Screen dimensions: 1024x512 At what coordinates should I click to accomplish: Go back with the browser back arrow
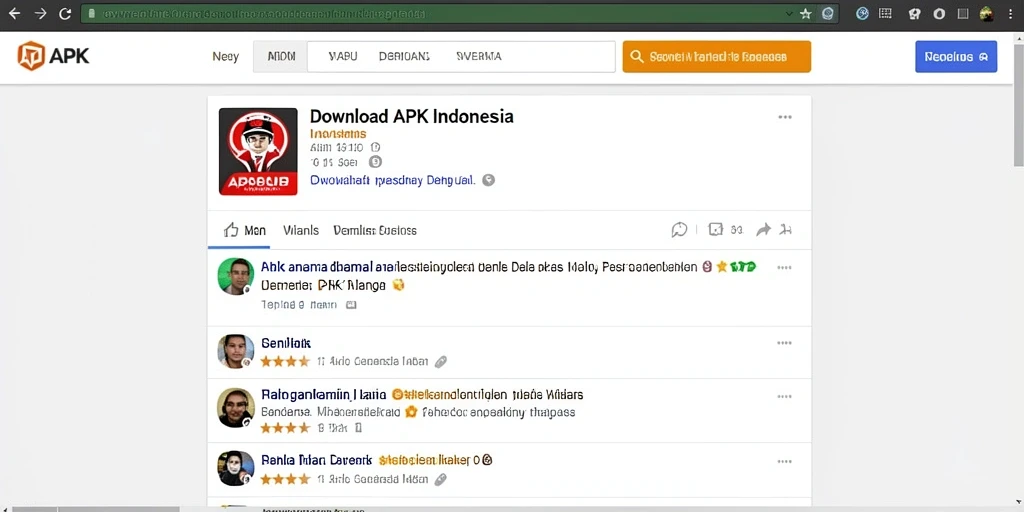click(x=14, y=14)
